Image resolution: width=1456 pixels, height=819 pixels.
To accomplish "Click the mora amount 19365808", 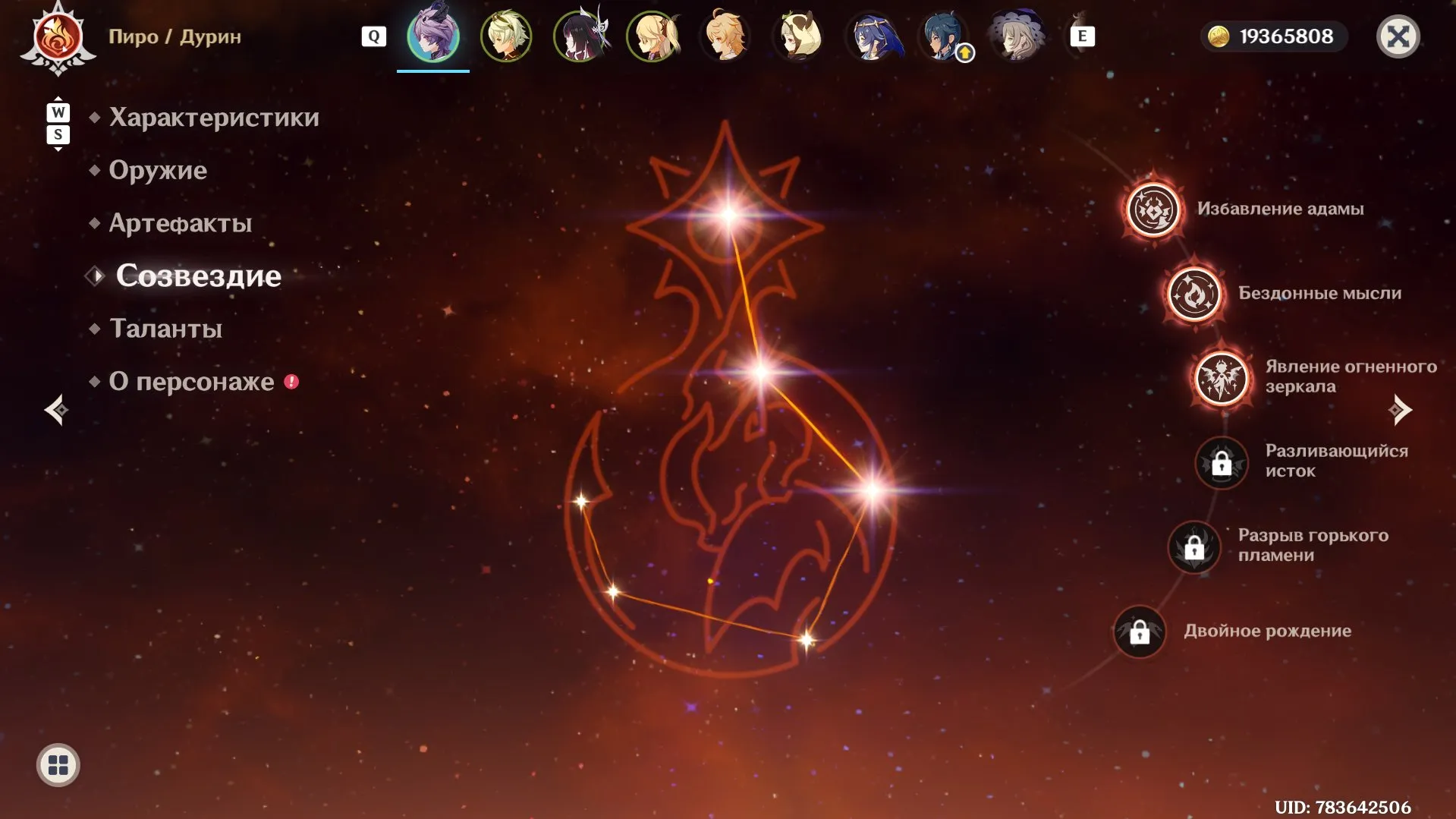I will pos(1286,36).
